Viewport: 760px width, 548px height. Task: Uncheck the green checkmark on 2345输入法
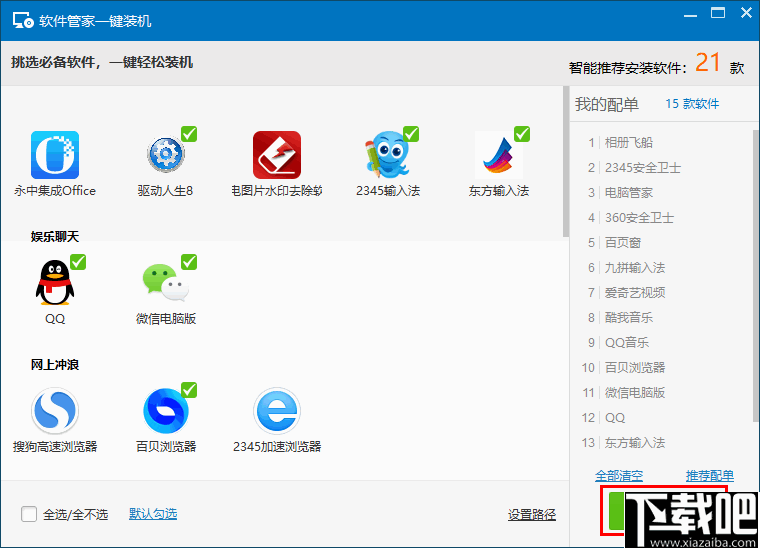point(411,134)
